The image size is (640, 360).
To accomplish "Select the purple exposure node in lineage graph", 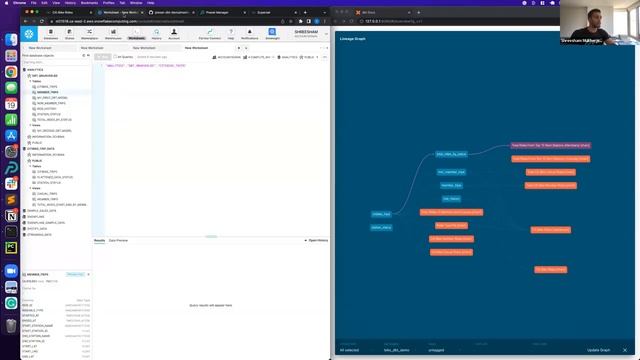I will point(551,145).
